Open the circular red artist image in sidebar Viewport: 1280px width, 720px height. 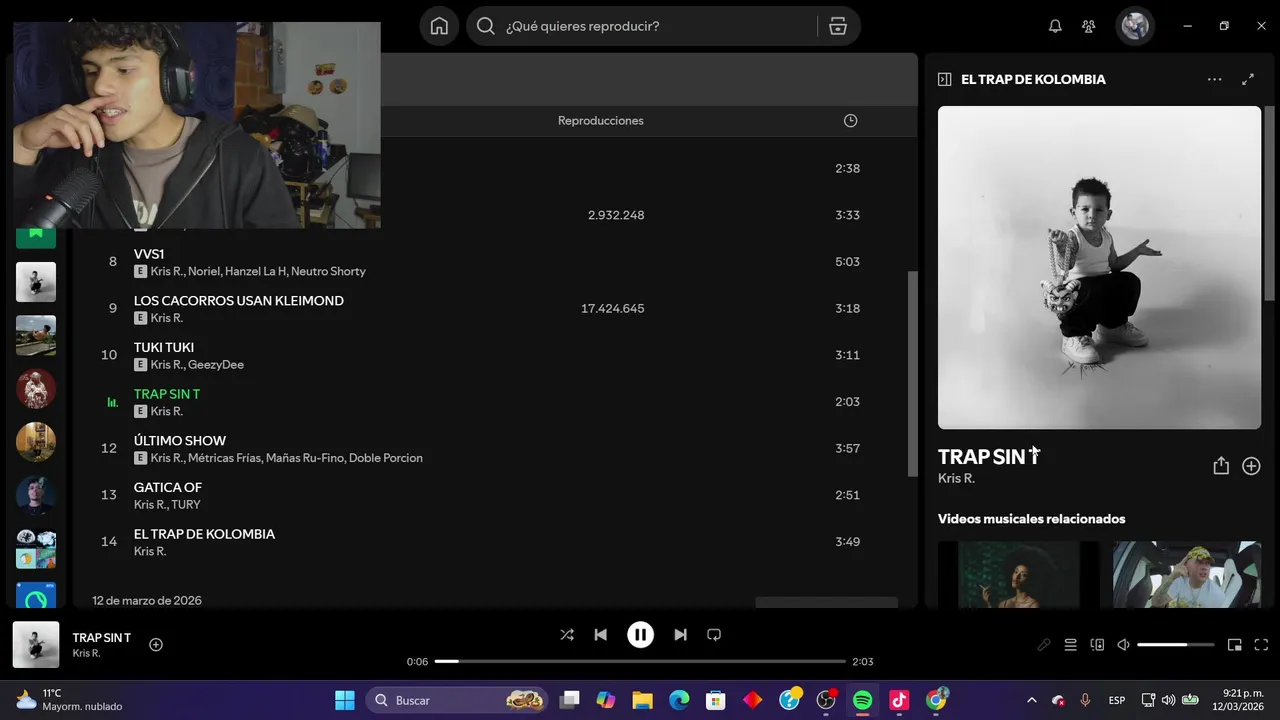36,389
